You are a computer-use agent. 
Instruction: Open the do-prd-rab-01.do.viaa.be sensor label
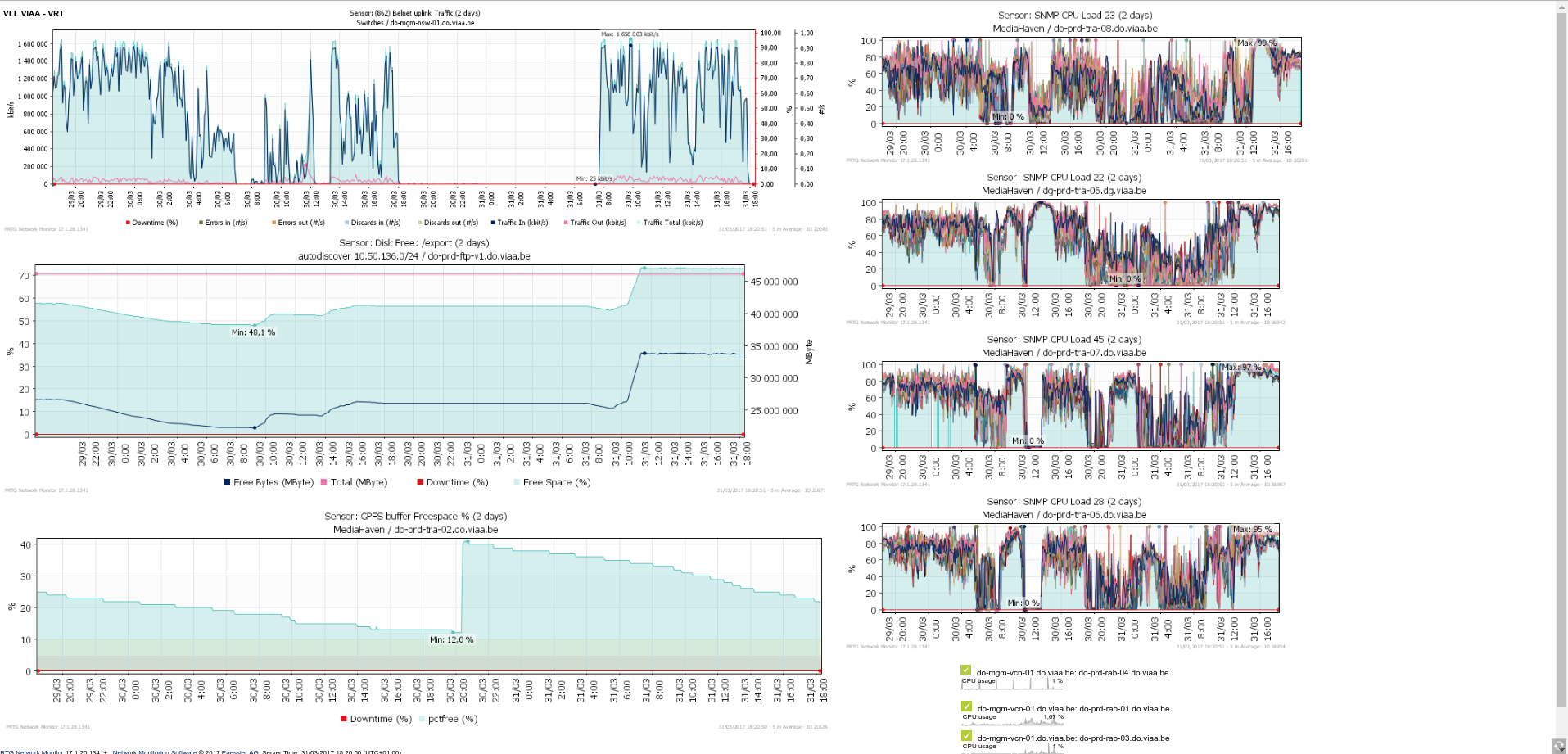click(1073, 709)
